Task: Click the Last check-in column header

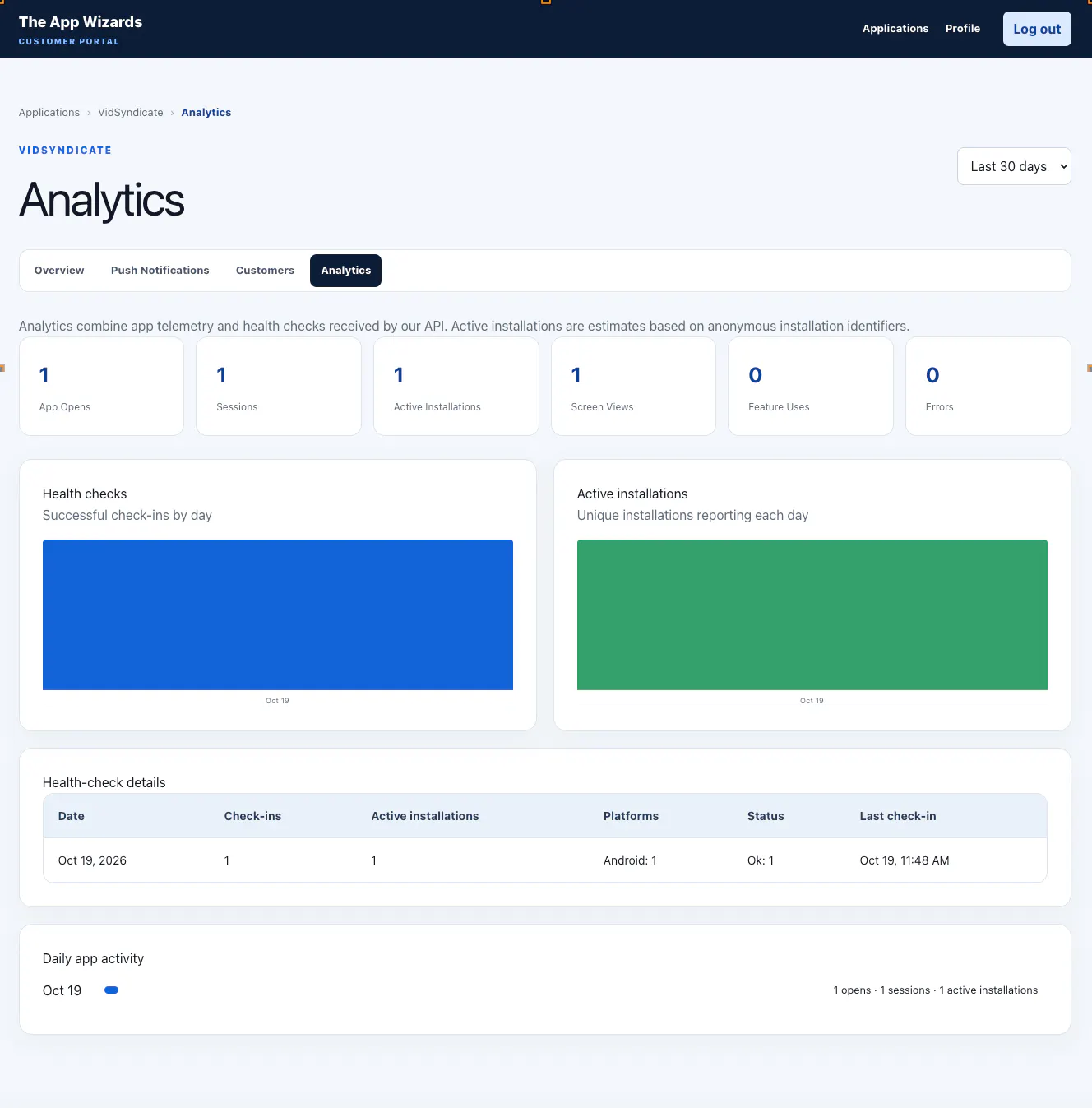Action: (898, 816)
